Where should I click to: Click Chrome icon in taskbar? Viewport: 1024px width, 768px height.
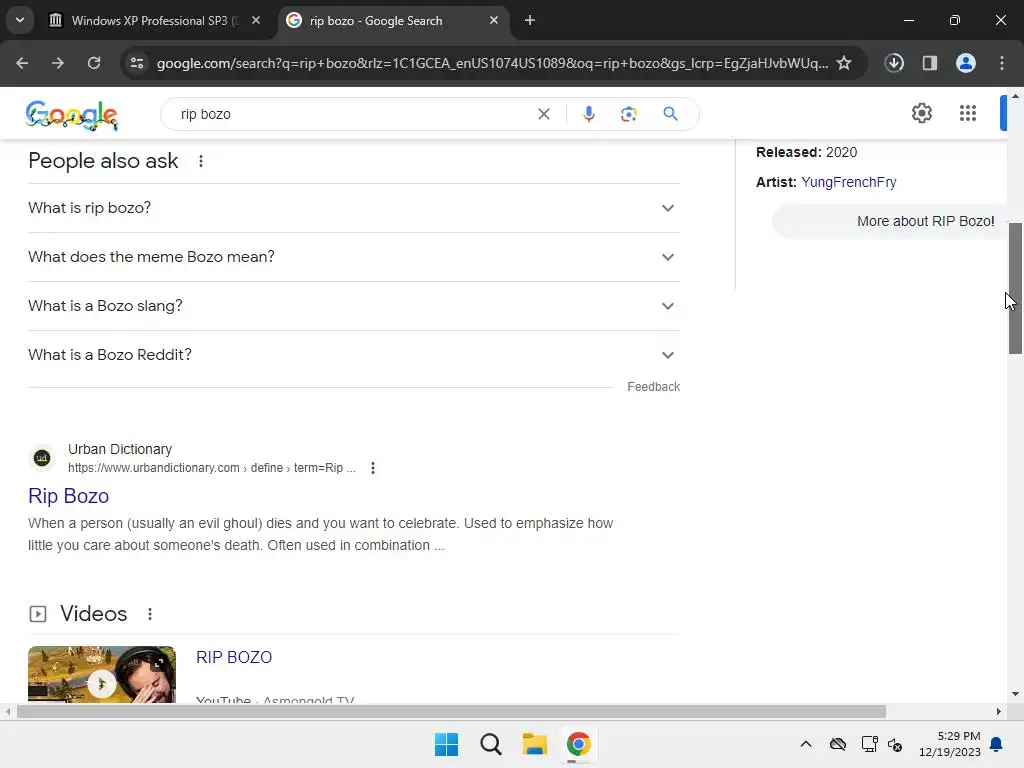578,744
